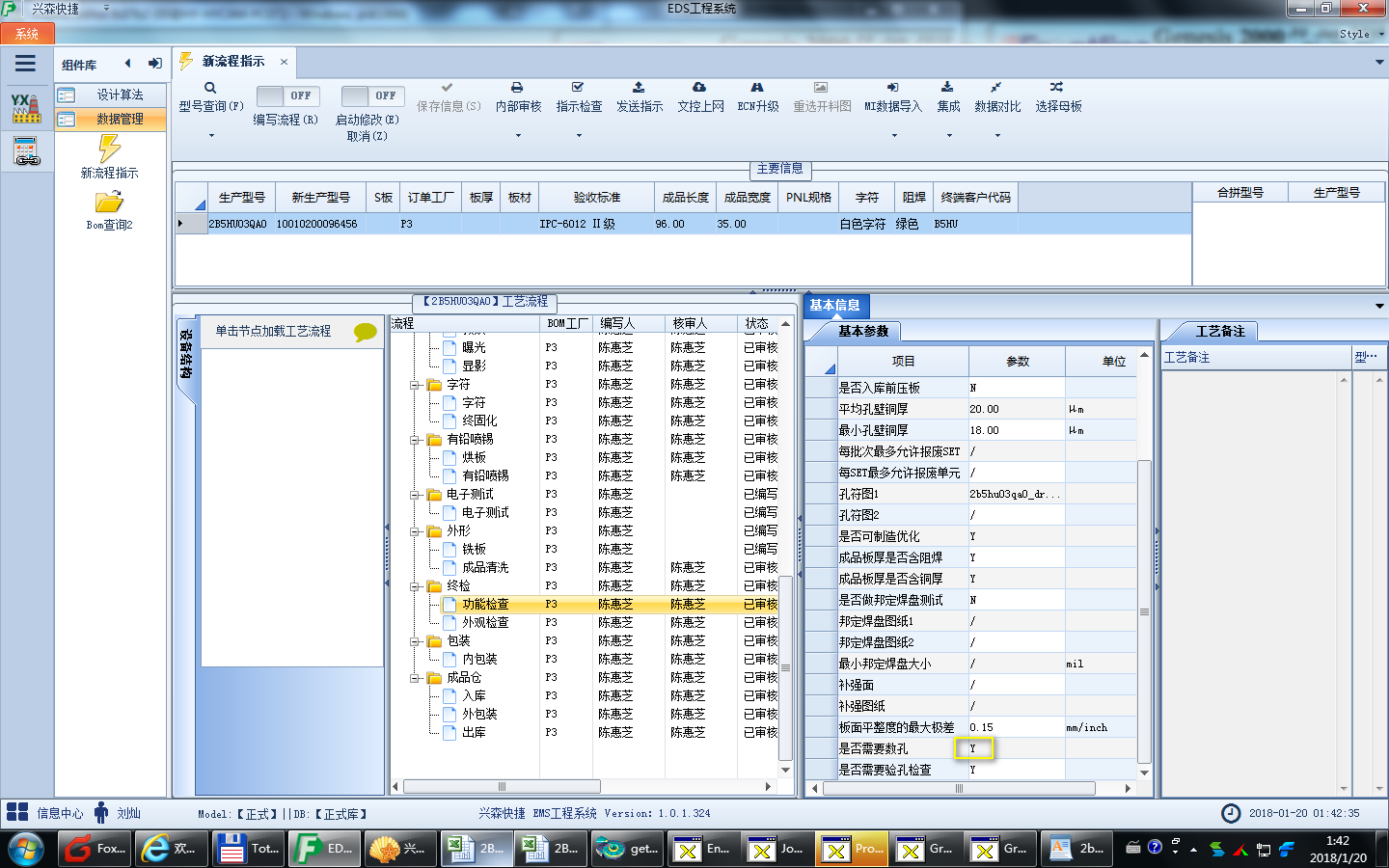This screenshot has width=1389, height=868.
Task: Open Bom查询2 folder icon
Action: 109,202
